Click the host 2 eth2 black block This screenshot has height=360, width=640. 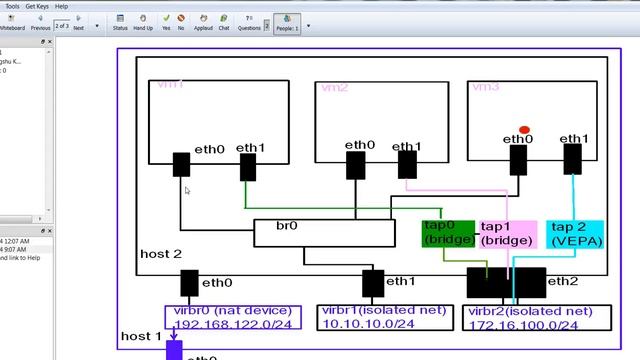click(x=506, y=282)
